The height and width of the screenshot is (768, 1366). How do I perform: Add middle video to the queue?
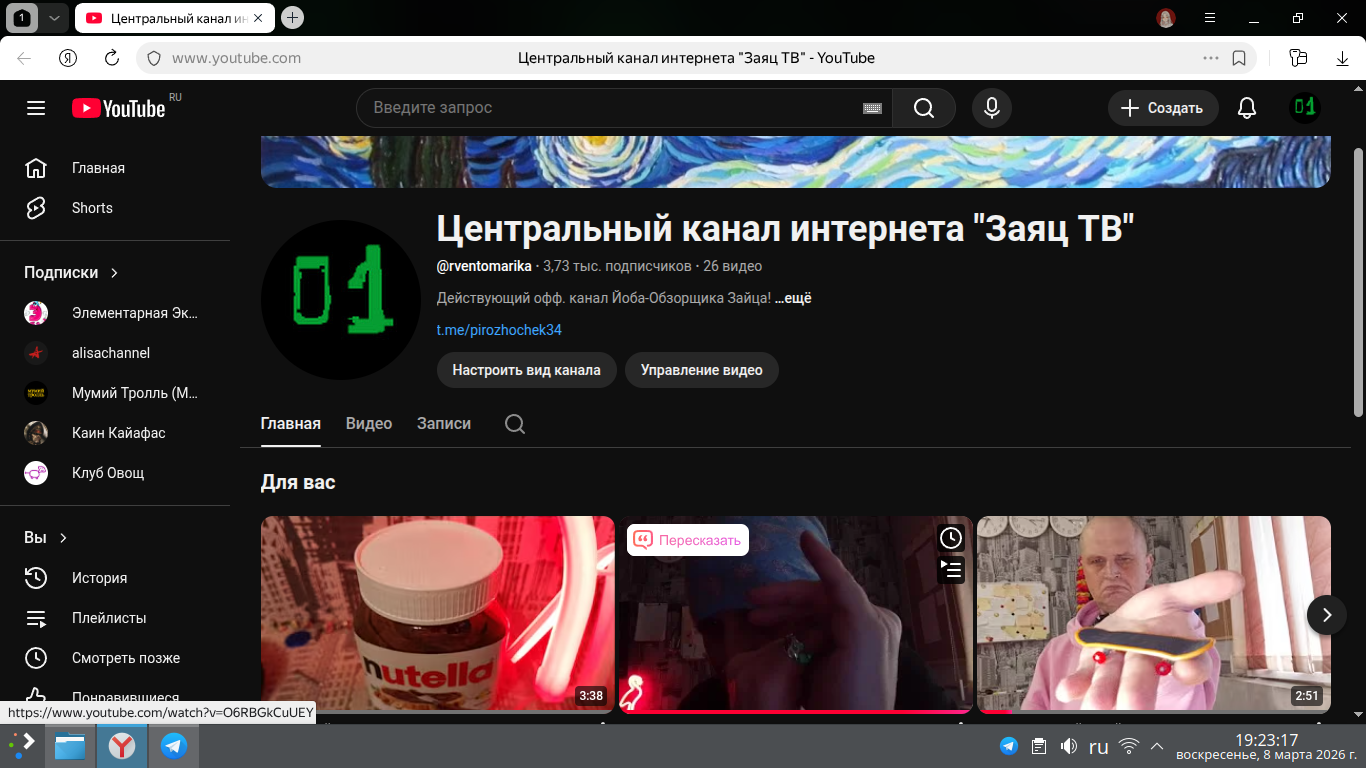(x=951, y=570)
